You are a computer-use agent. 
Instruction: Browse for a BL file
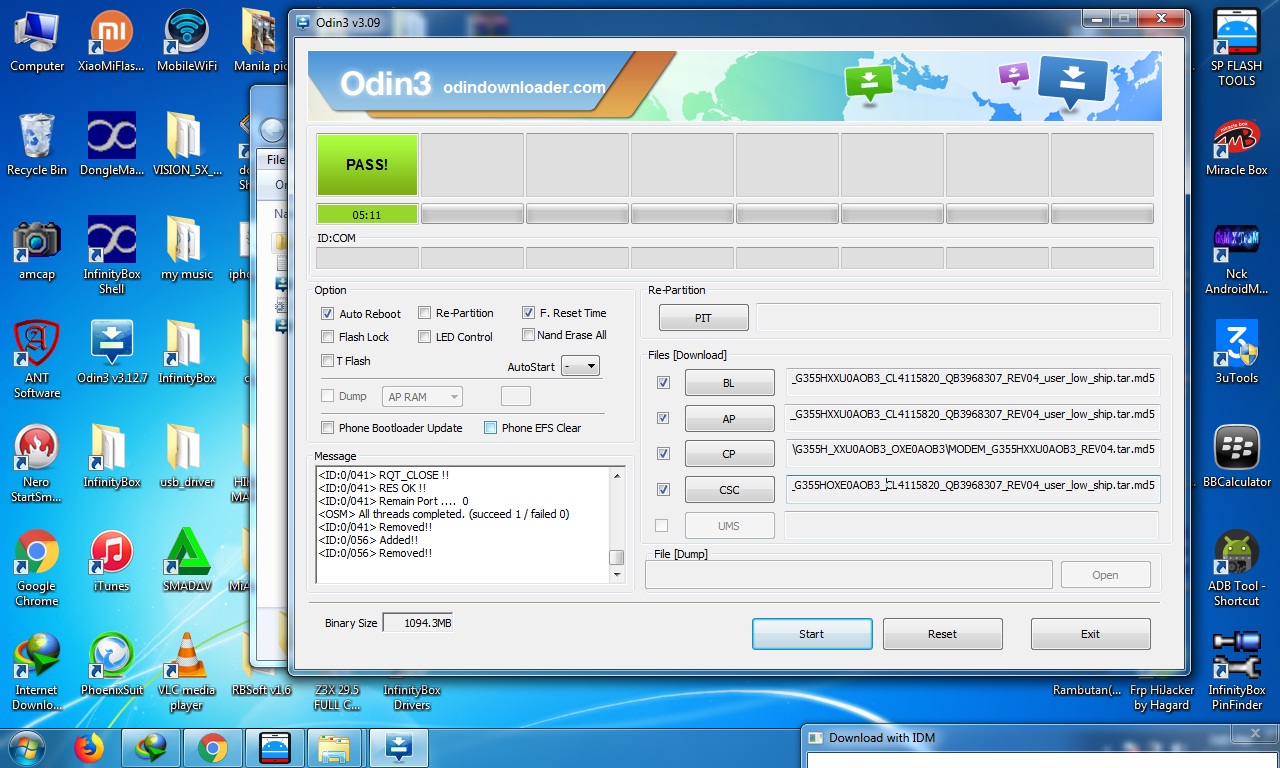(x=729, y=382)
